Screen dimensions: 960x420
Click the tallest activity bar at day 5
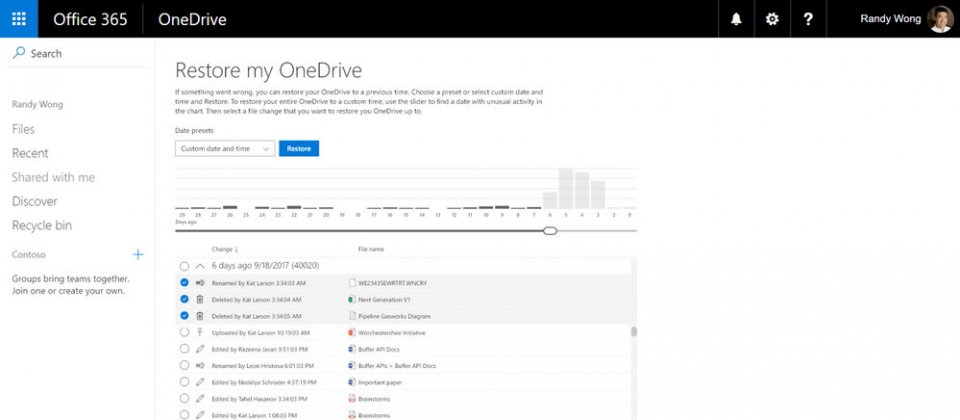point(566,189)
